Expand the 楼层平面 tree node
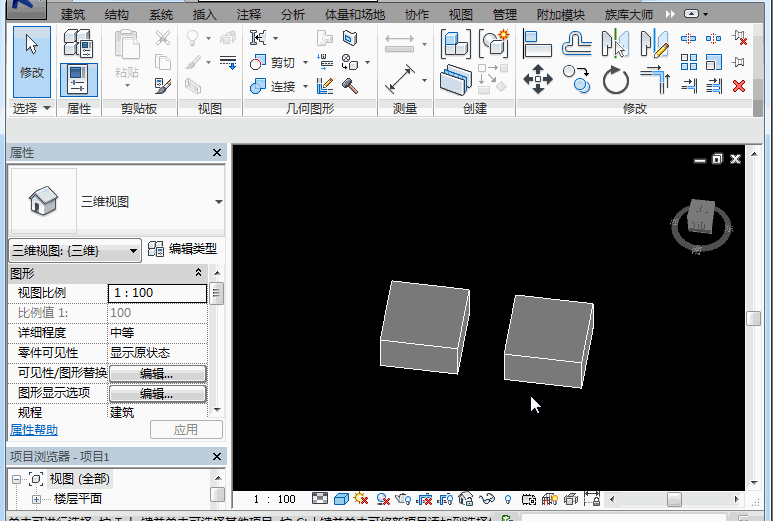The height and width of the screenshot is (521, 773). [37, 498]
